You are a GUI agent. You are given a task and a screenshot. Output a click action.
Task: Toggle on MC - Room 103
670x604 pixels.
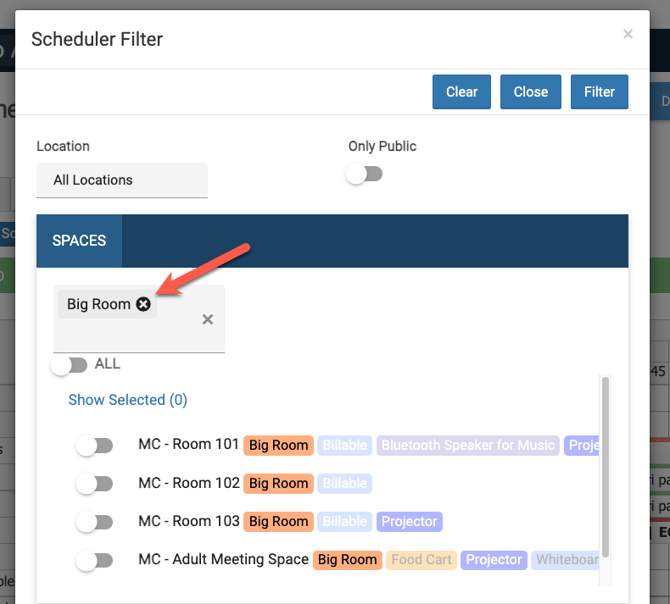95,522
